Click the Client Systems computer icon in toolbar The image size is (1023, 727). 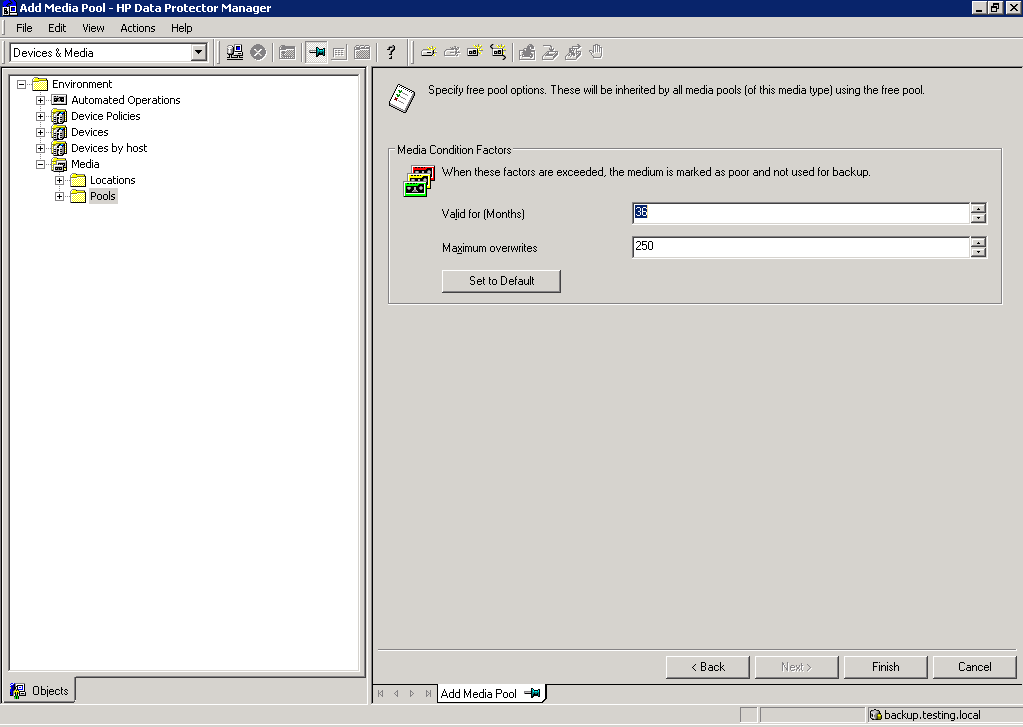pyautogui.click(x=235, y=52)
